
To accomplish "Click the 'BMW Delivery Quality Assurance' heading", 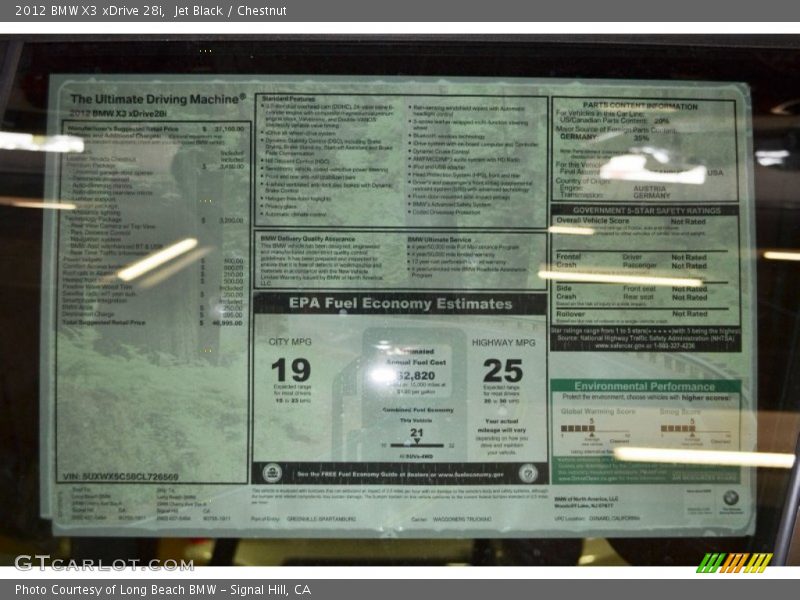I will 307,238.
